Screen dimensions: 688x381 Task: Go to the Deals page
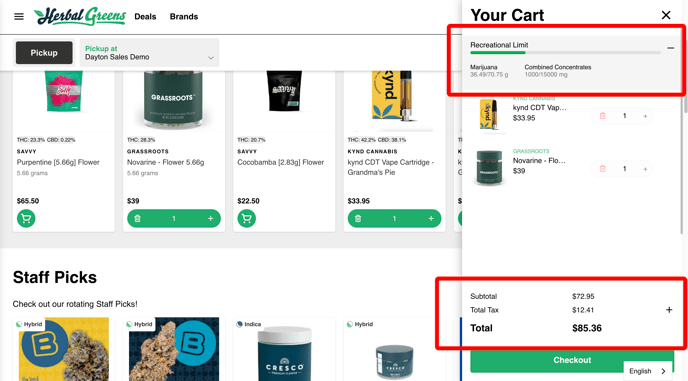pos(145,17)
